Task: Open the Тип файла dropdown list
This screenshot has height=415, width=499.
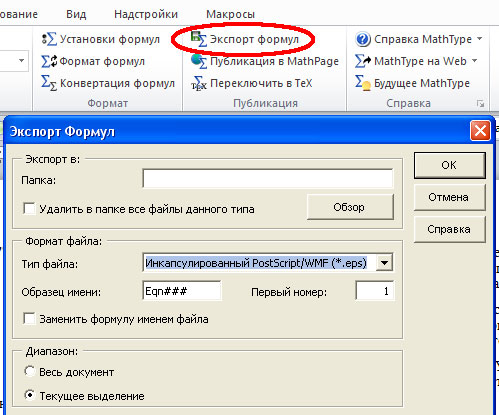Action: [x=384, y=263]
